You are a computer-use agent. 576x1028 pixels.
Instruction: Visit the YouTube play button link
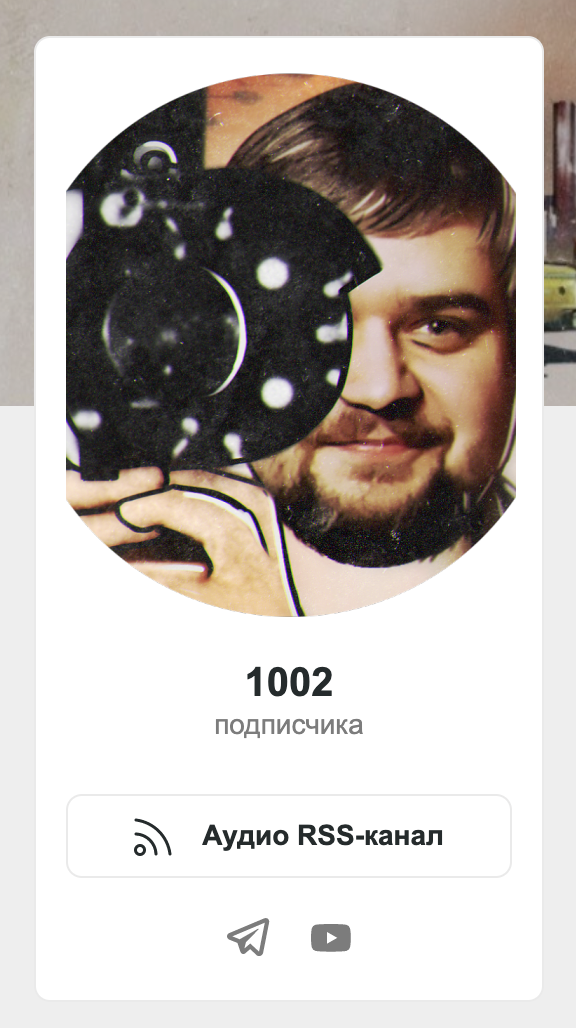330,938
